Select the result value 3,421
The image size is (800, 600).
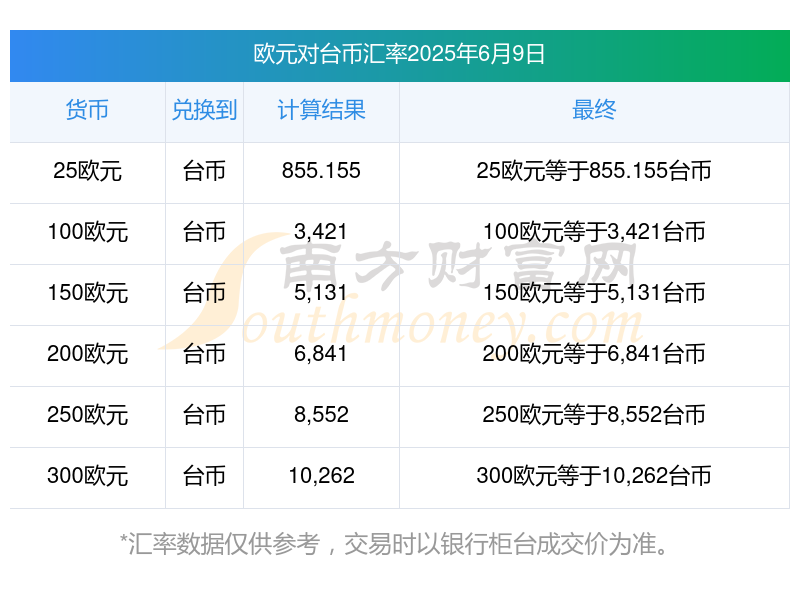(x=321, y=232)
